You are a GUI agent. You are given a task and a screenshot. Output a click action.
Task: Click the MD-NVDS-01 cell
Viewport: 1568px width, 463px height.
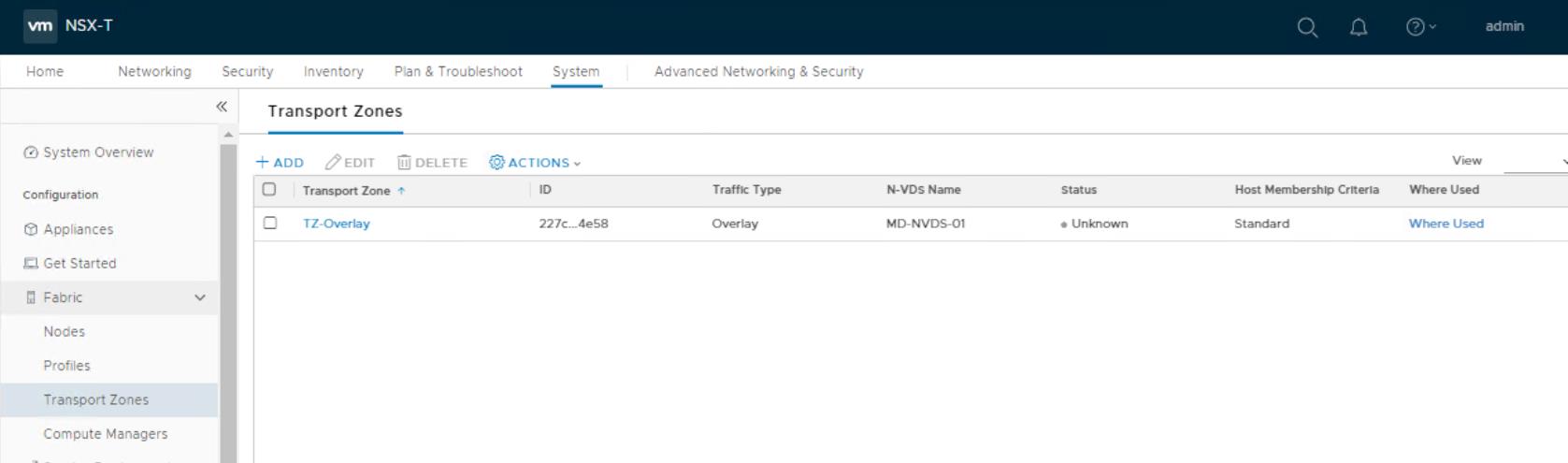(925, 224)
